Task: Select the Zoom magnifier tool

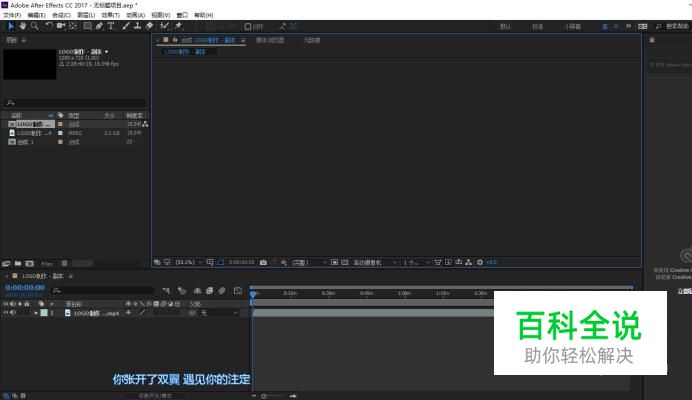Action: coord(34,26)
